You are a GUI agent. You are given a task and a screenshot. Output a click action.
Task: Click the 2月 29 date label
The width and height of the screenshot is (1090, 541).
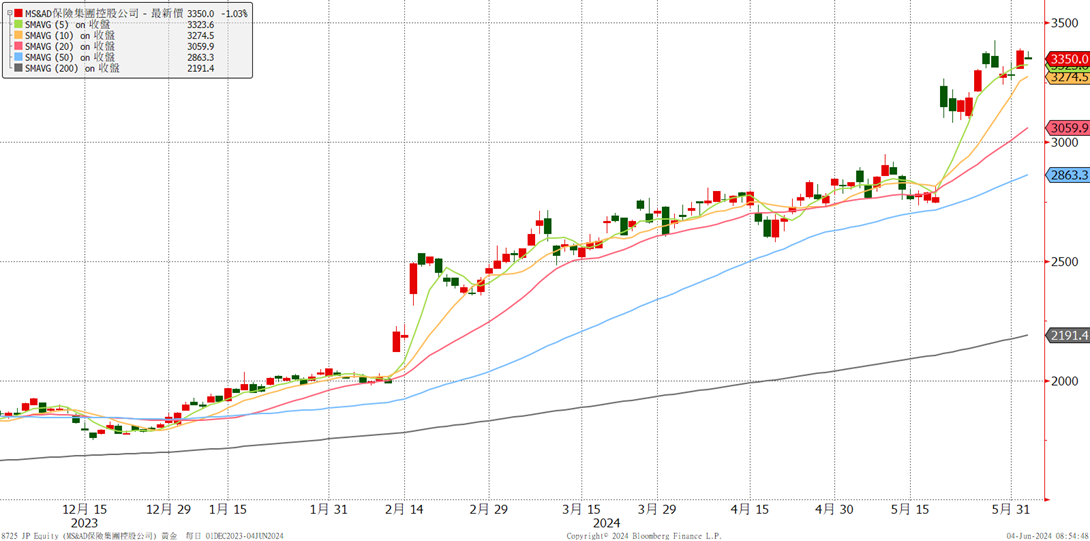[x=489, y=509]
